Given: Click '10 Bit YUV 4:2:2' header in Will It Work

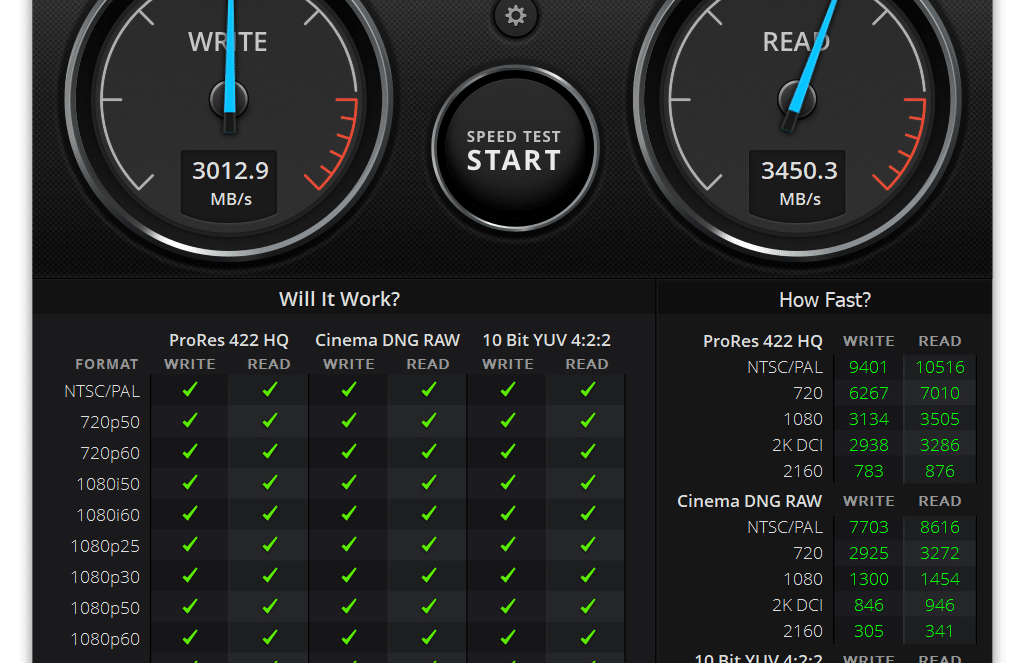Looking at the screenshot, I should (x=546, y=340).
